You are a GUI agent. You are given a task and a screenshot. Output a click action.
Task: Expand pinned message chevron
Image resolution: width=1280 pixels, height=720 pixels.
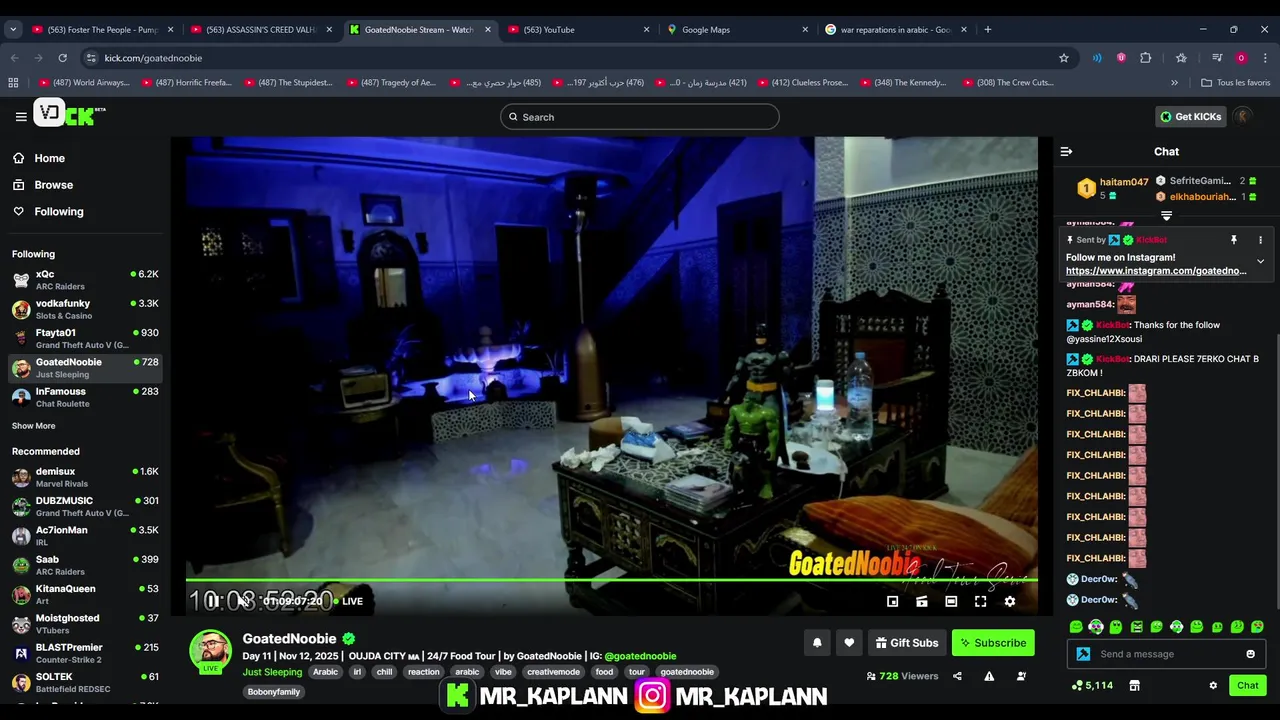point(1260,262)
